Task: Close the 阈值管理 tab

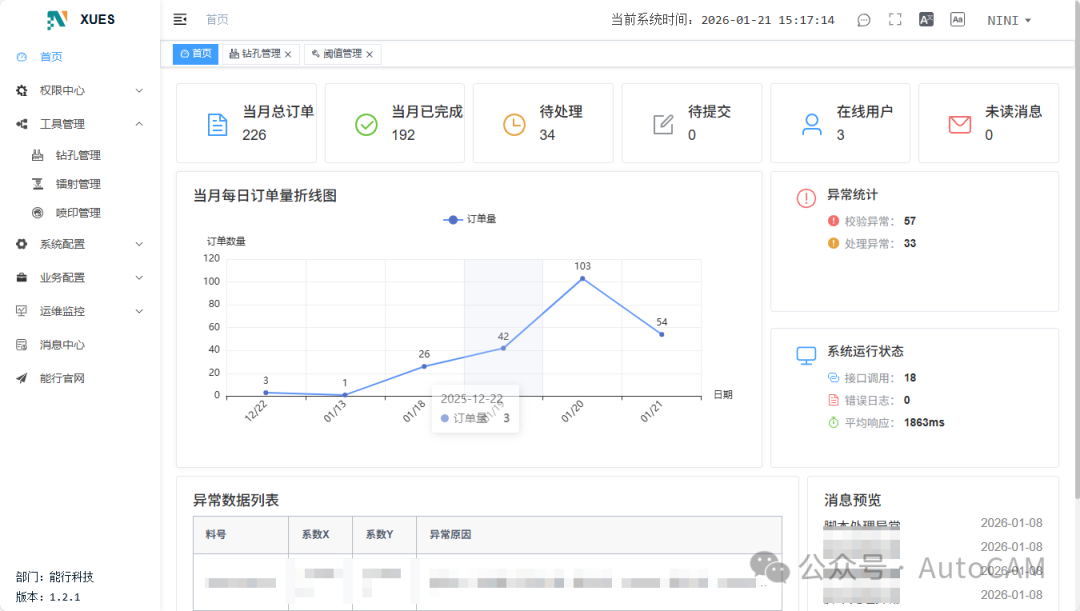Action: (x=369, y=54)
